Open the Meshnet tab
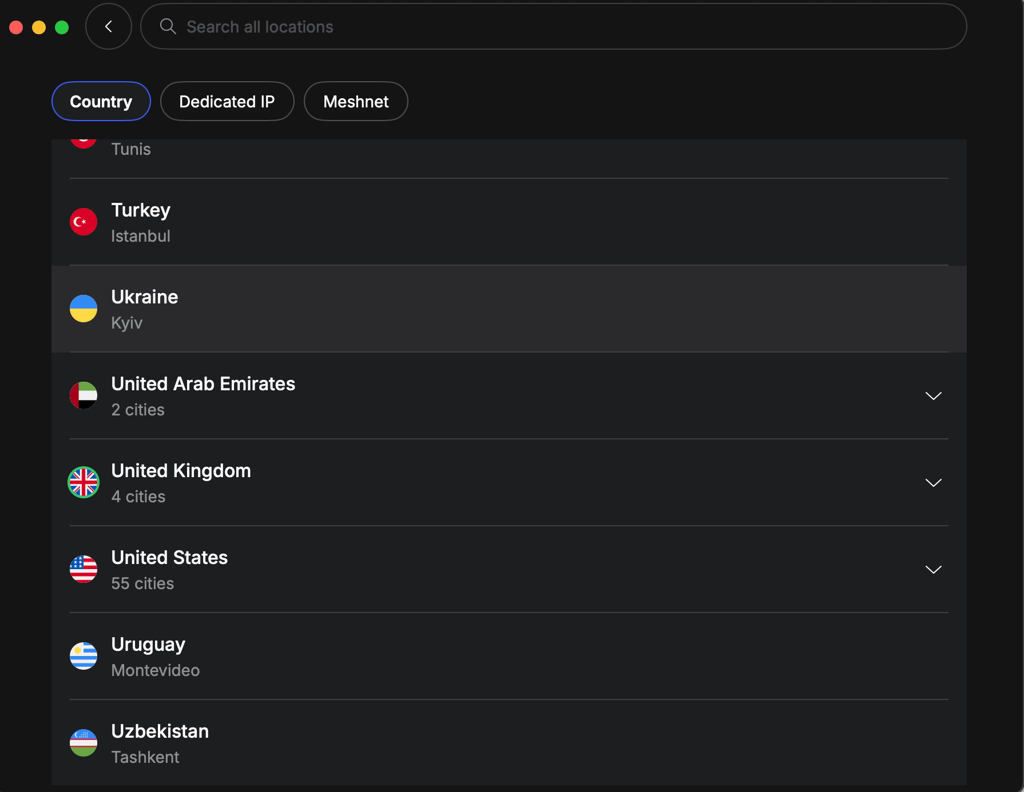Viewport: 1024px width, 792px height. pyautogui.click(x=356, y=101)
